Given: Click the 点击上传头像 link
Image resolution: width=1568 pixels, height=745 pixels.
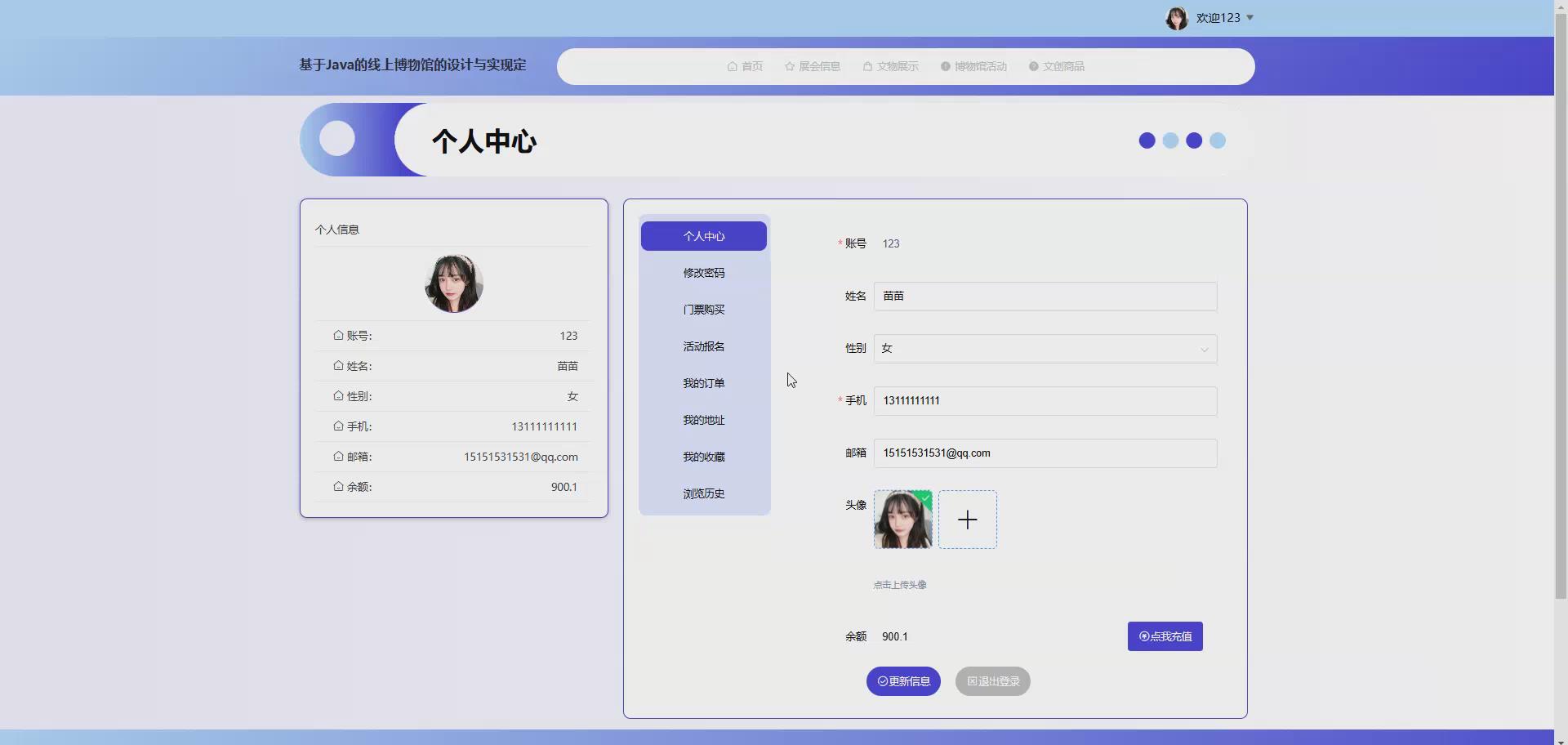Looking at the screenshot, I should [x=899, y=584].
